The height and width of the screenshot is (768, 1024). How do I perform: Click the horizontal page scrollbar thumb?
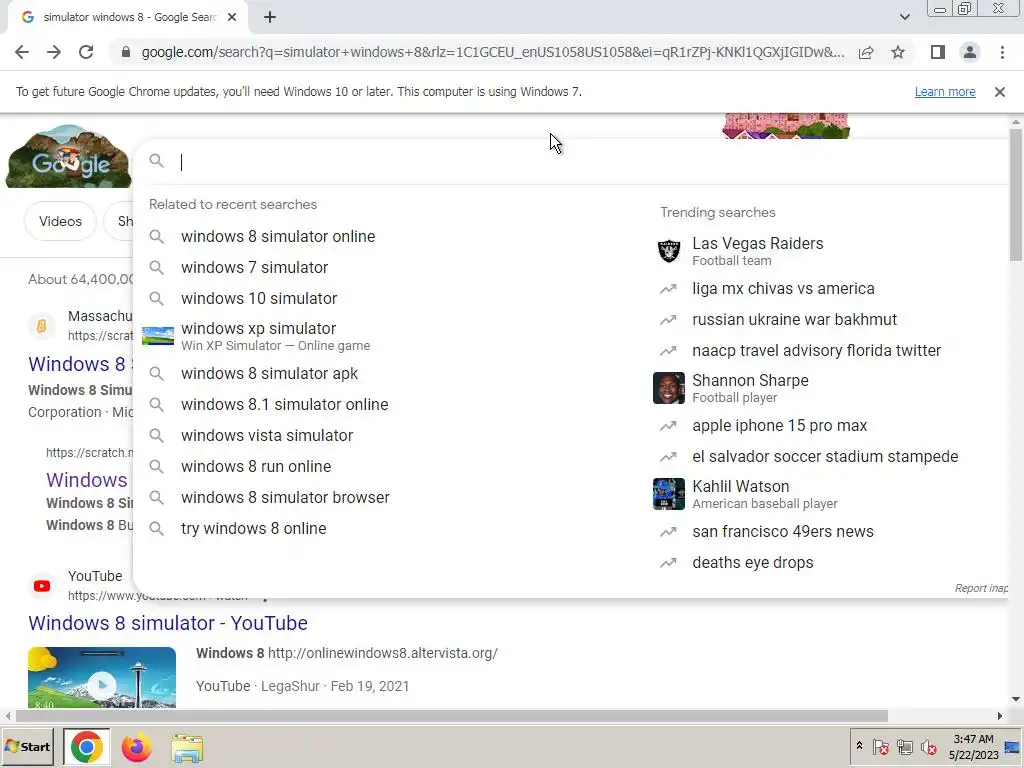pos(452,716)
